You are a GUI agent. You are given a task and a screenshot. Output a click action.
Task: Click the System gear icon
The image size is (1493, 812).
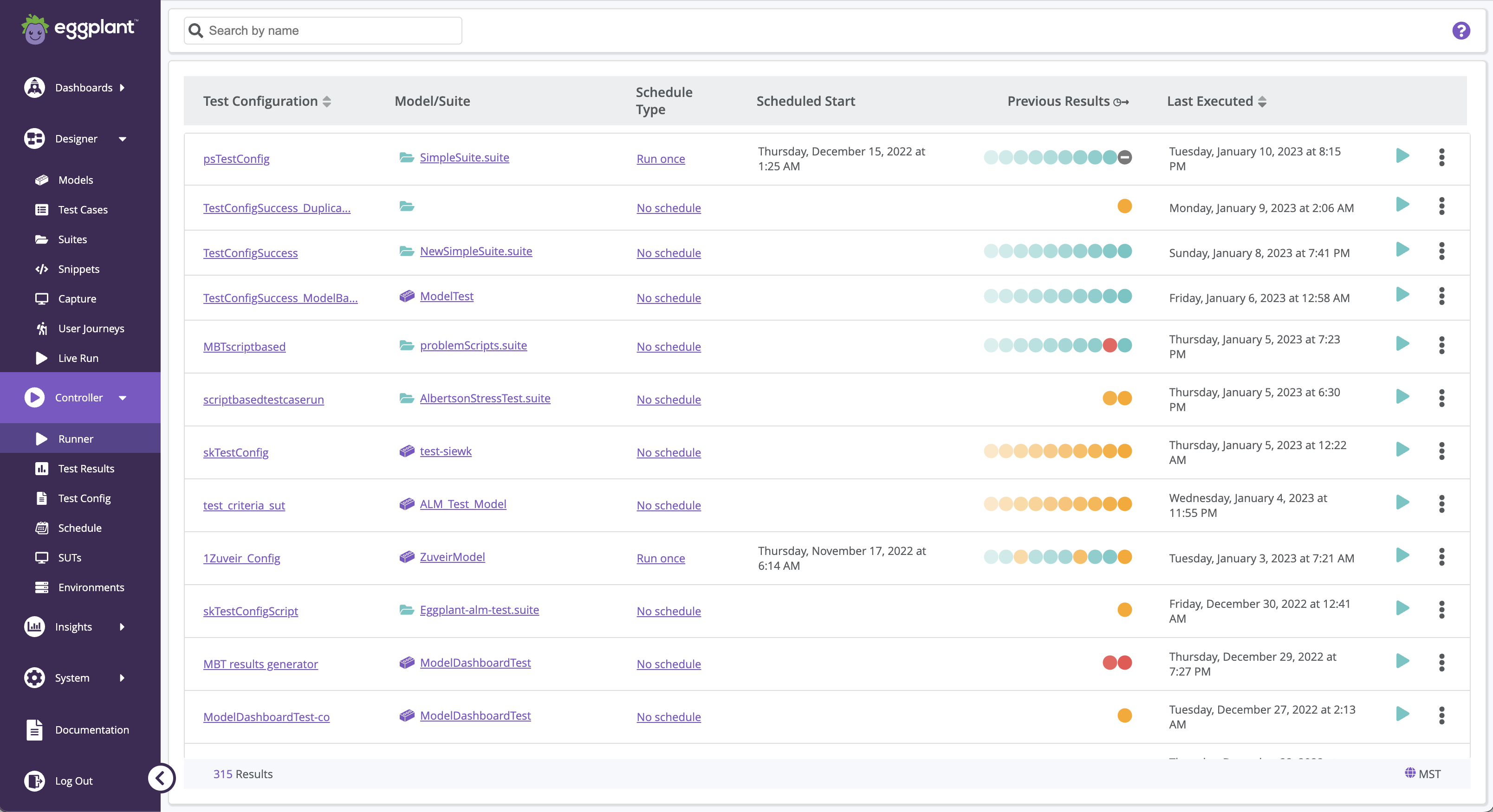click(x=34, y=677)
